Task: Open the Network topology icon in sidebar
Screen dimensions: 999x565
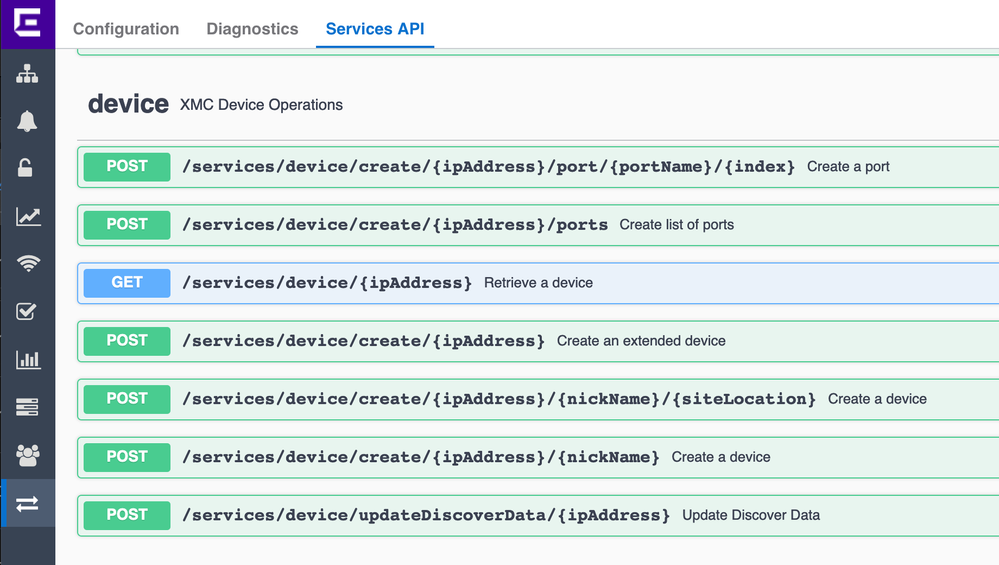Action: (27, 74)
